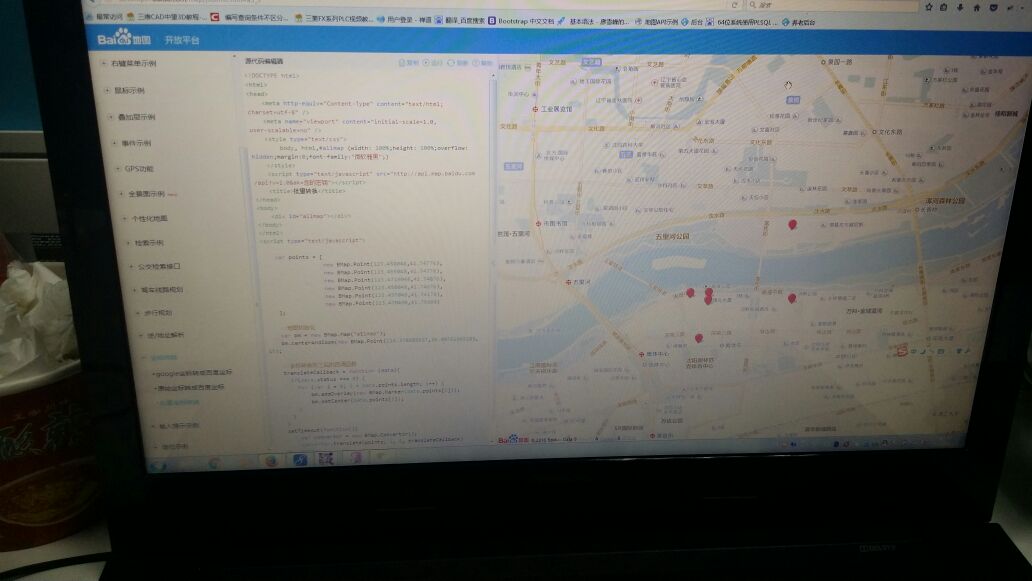Screen dimensions: 1032x581
Task: Focus the browser search field
Action: [x=833, y=5]
